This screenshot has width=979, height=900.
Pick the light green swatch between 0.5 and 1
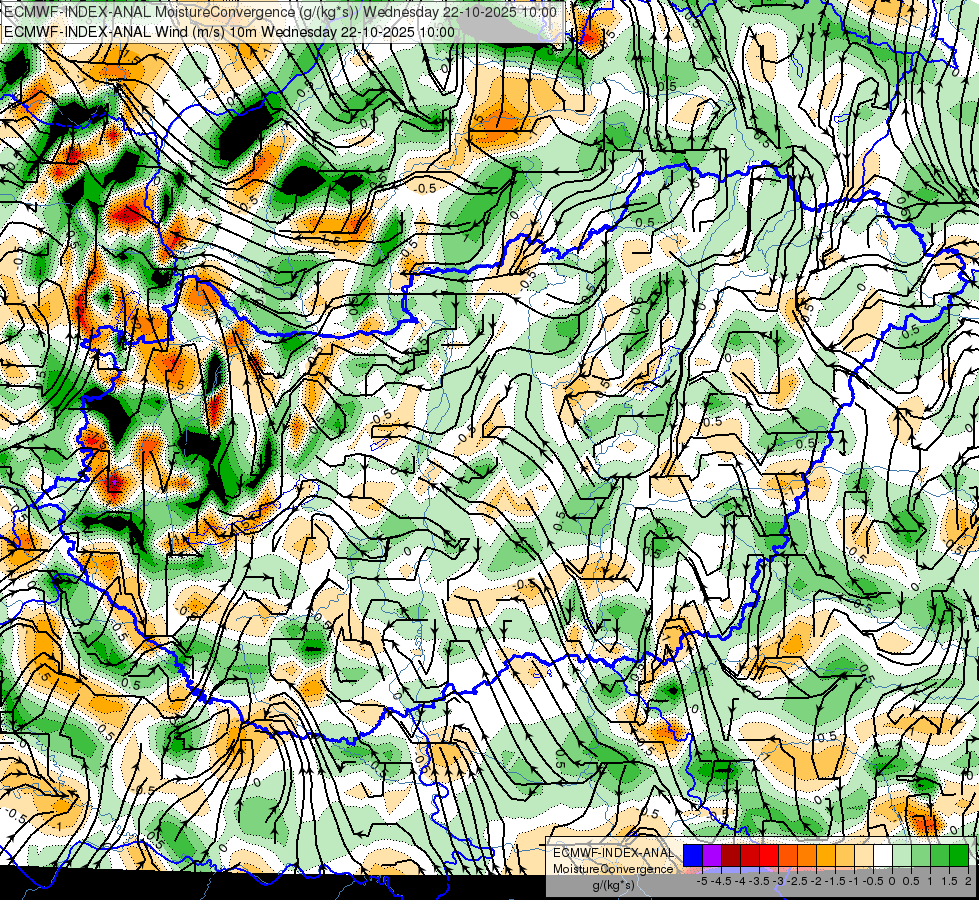pos(921,856)
